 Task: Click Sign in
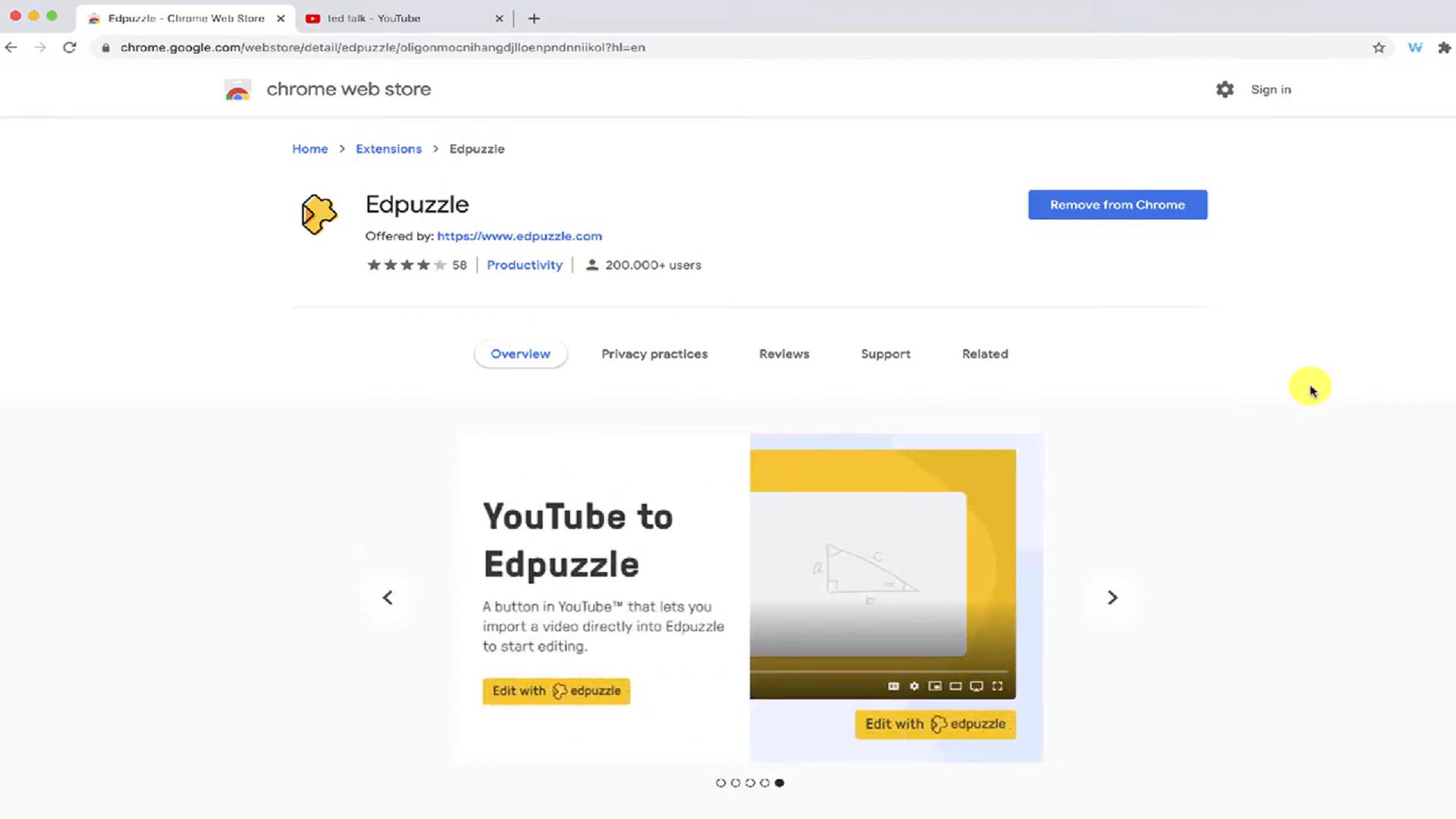click(1271, 89)
